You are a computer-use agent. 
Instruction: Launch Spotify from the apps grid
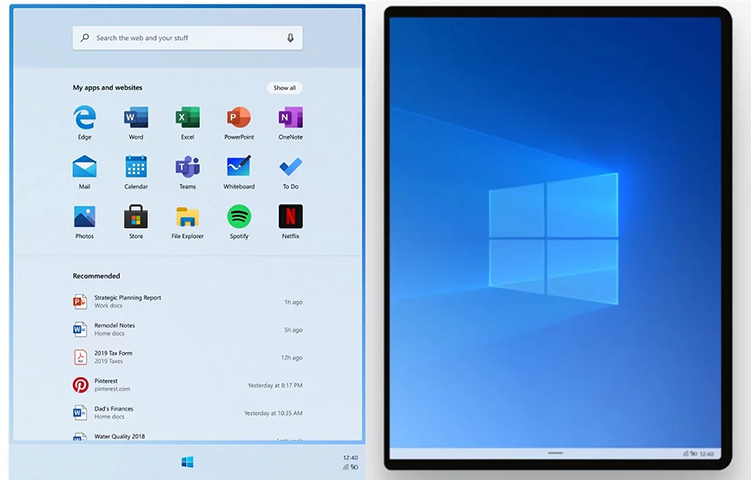239,217
